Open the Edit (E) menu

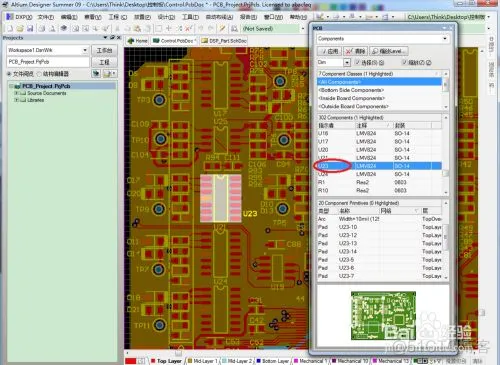(x=69, y=17)
